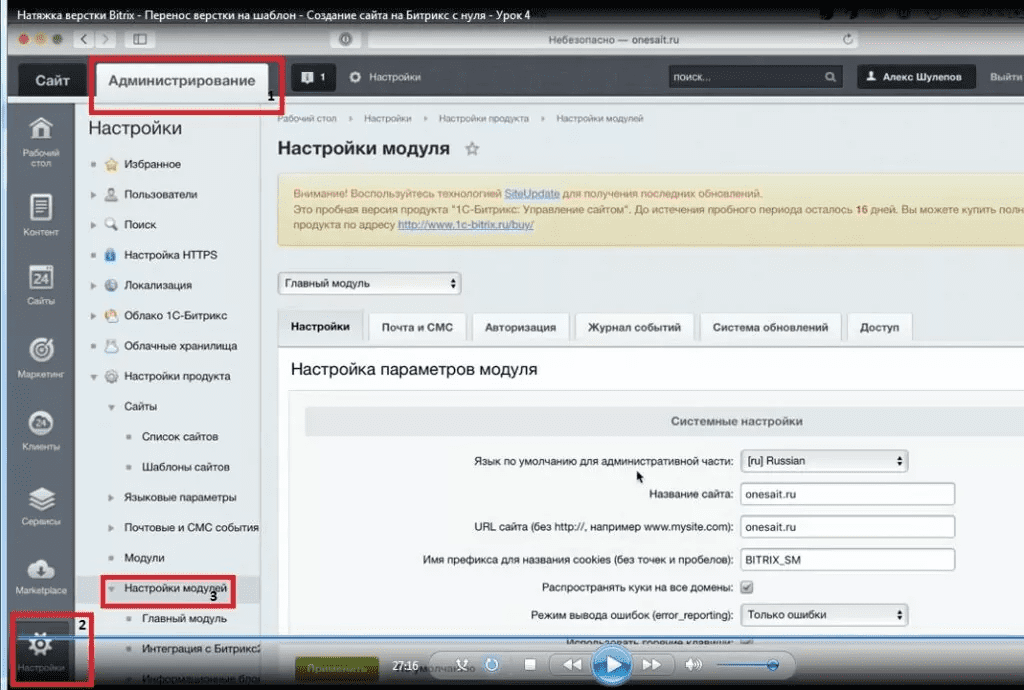This screenshot has height=690, width=1024.
Task: Open the Главный модуль module dropdown
Action: pos(370,283)
